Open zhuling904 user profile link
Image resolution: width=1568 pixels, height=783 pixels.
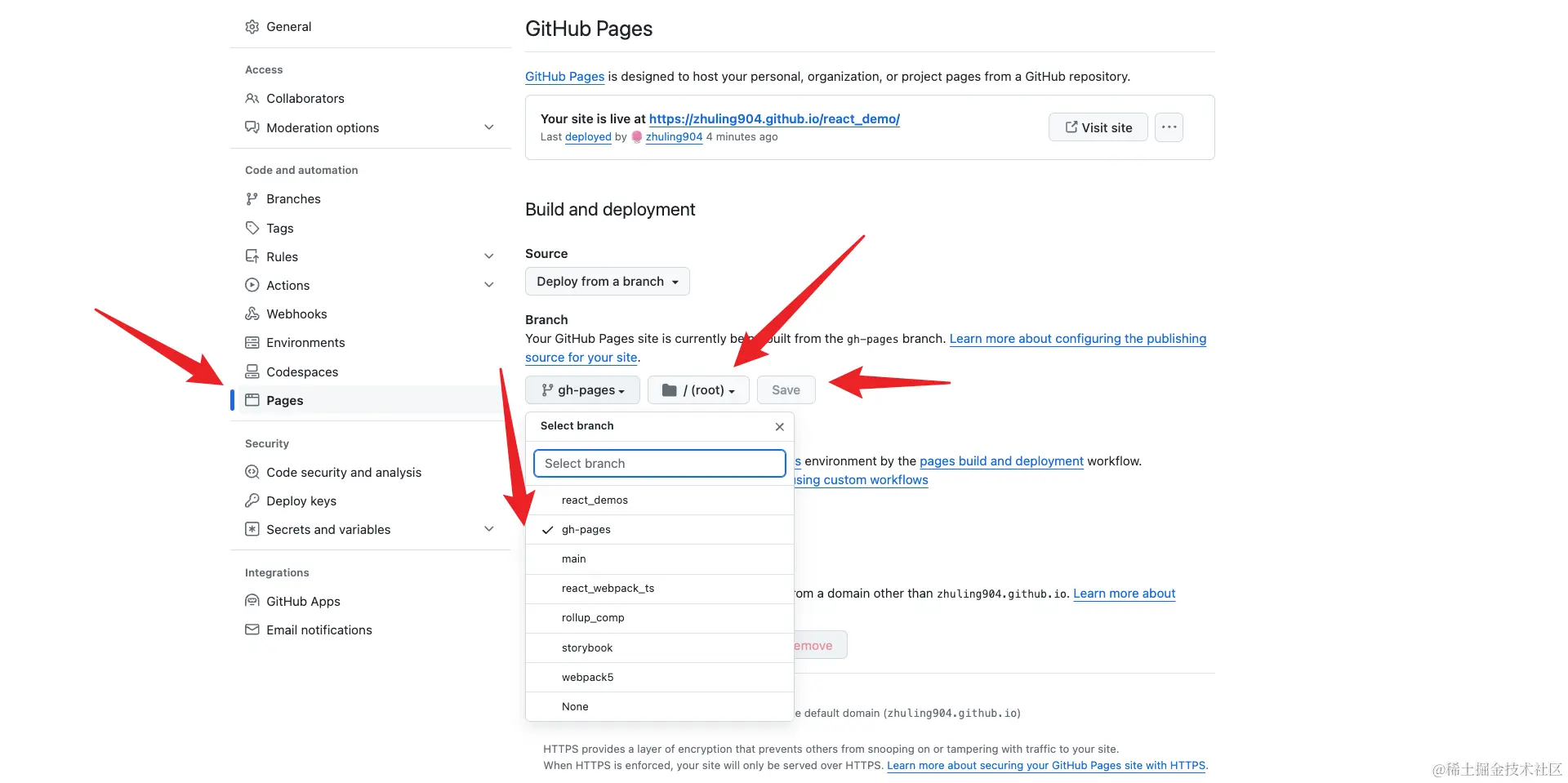tap(674, 137)
